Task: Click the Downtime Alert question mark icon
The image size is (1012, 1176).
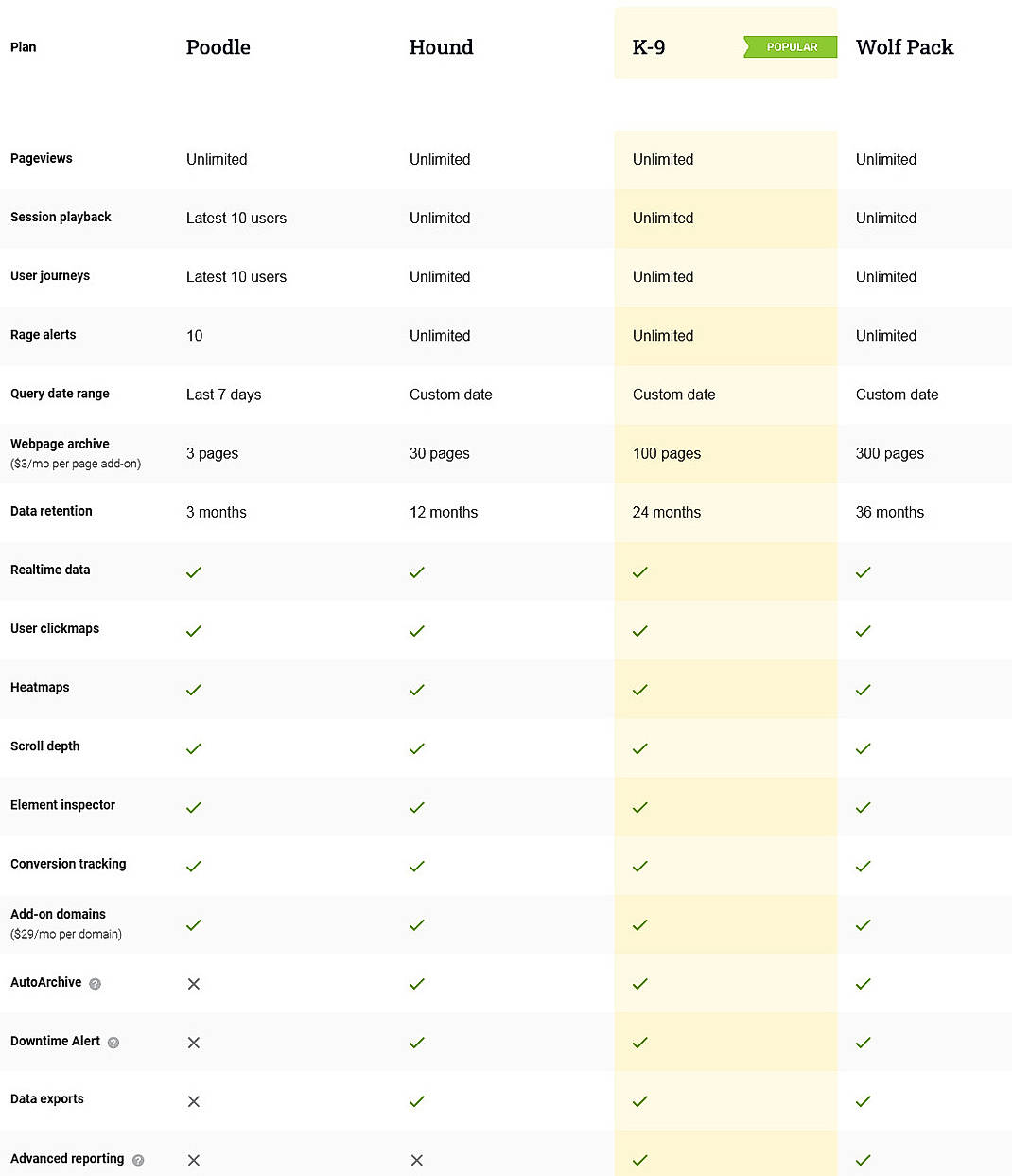Action: pos(113,1043)
